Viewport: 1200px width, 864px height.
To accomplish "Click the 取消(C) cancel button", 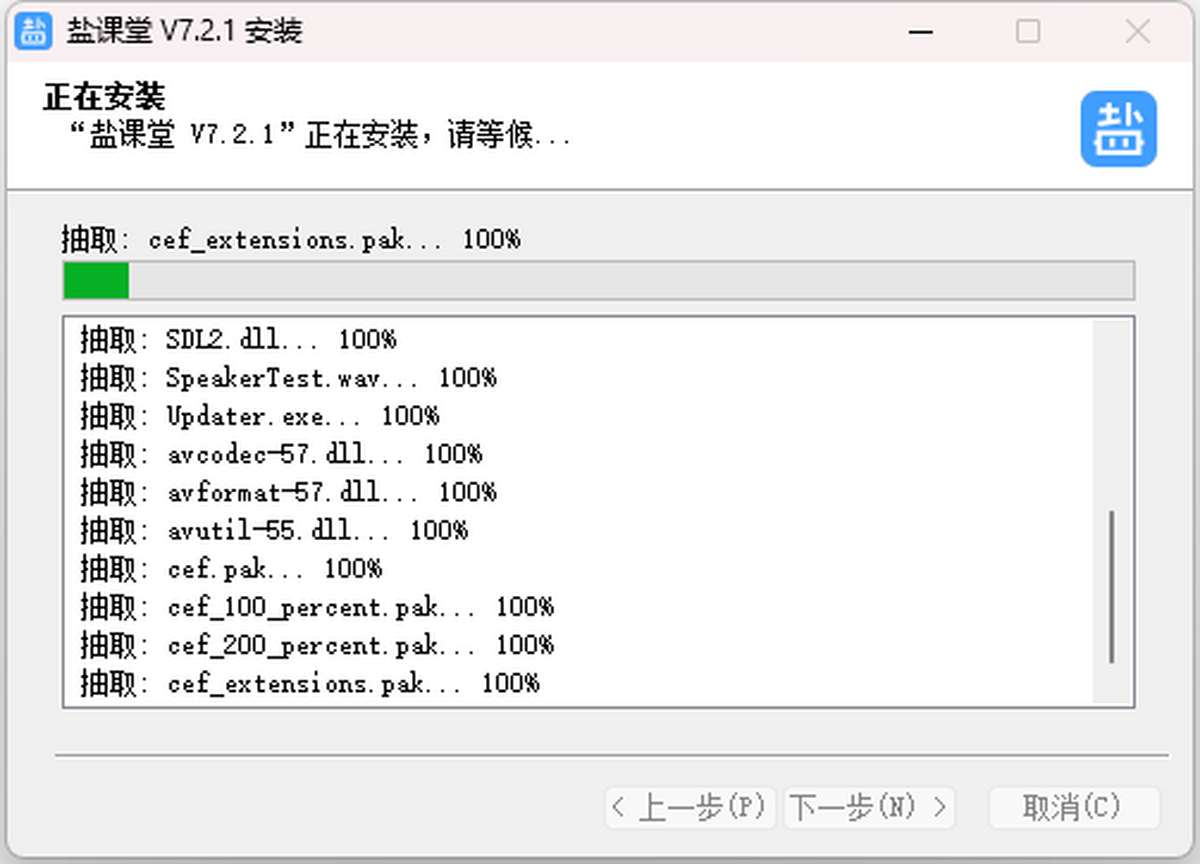I will pyautogui.click(x=1074, y=807).
